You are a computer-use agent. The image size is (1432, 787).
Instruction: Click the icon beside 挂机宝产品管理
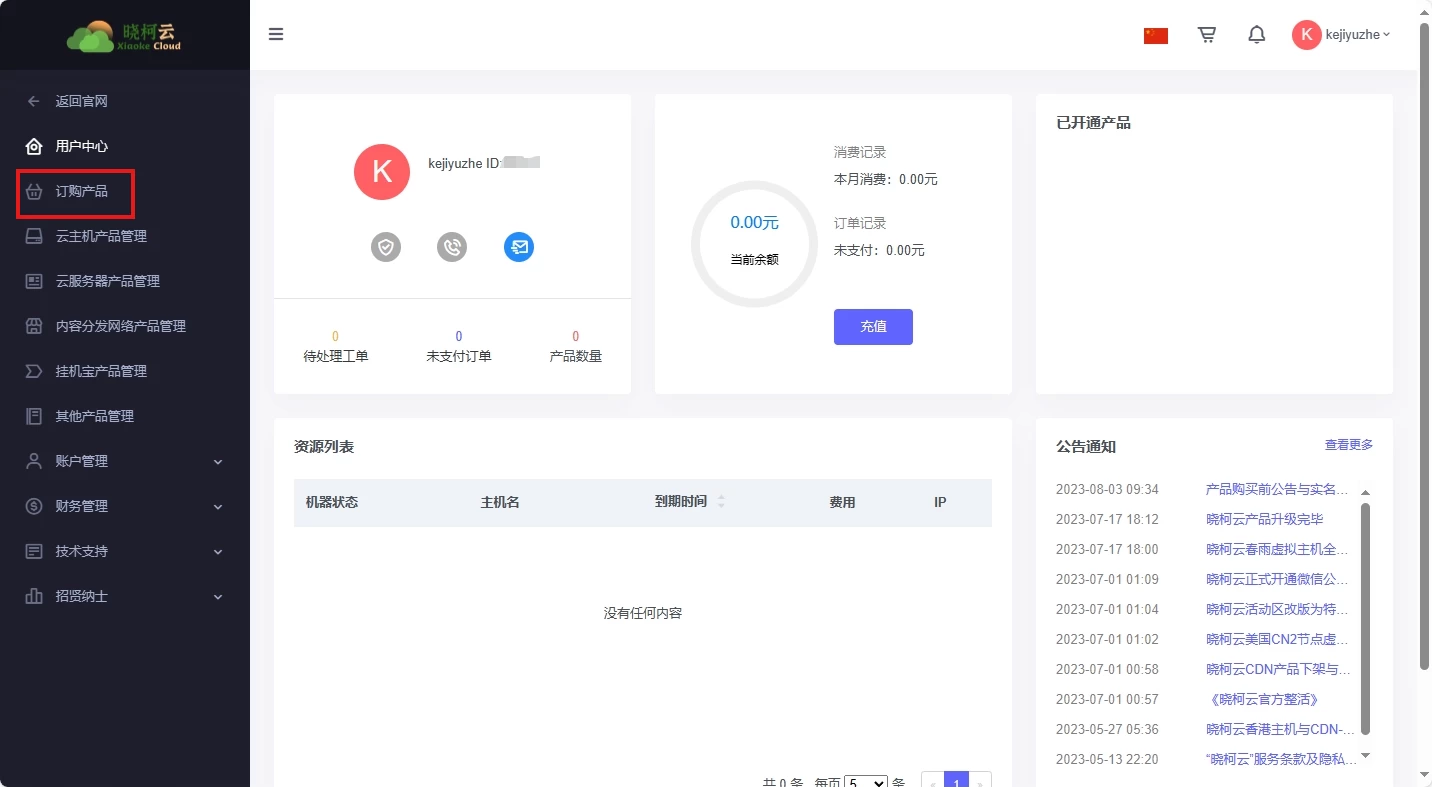(34, 371)
